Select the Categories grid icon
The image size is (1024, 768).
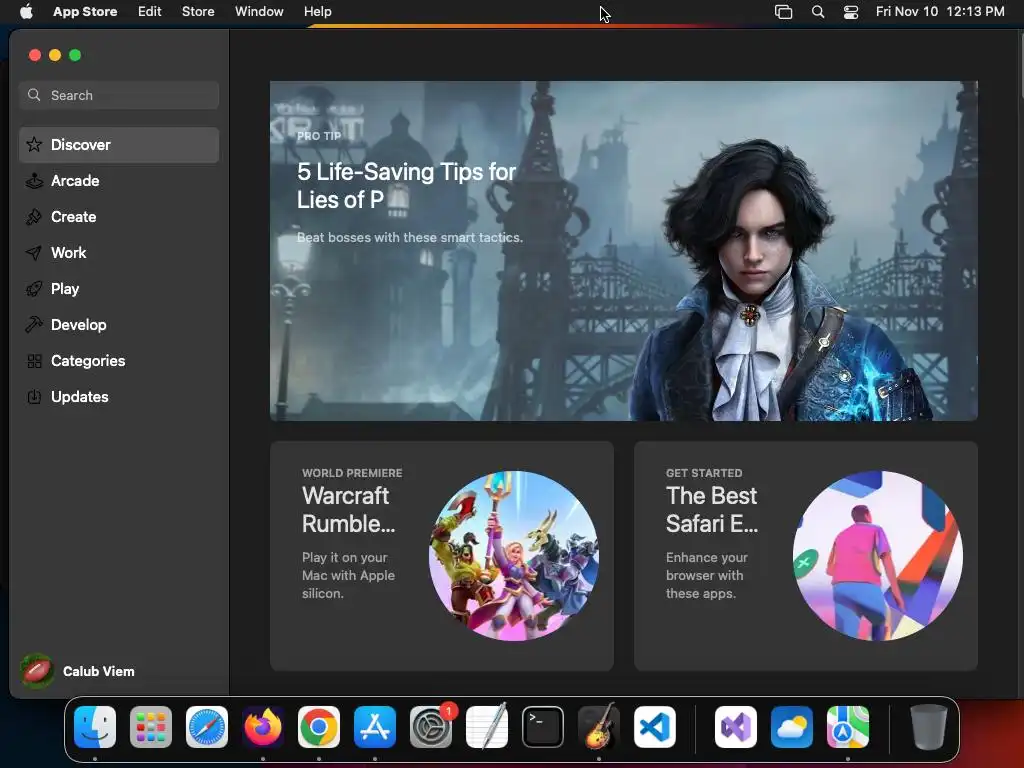click(34, 360)
